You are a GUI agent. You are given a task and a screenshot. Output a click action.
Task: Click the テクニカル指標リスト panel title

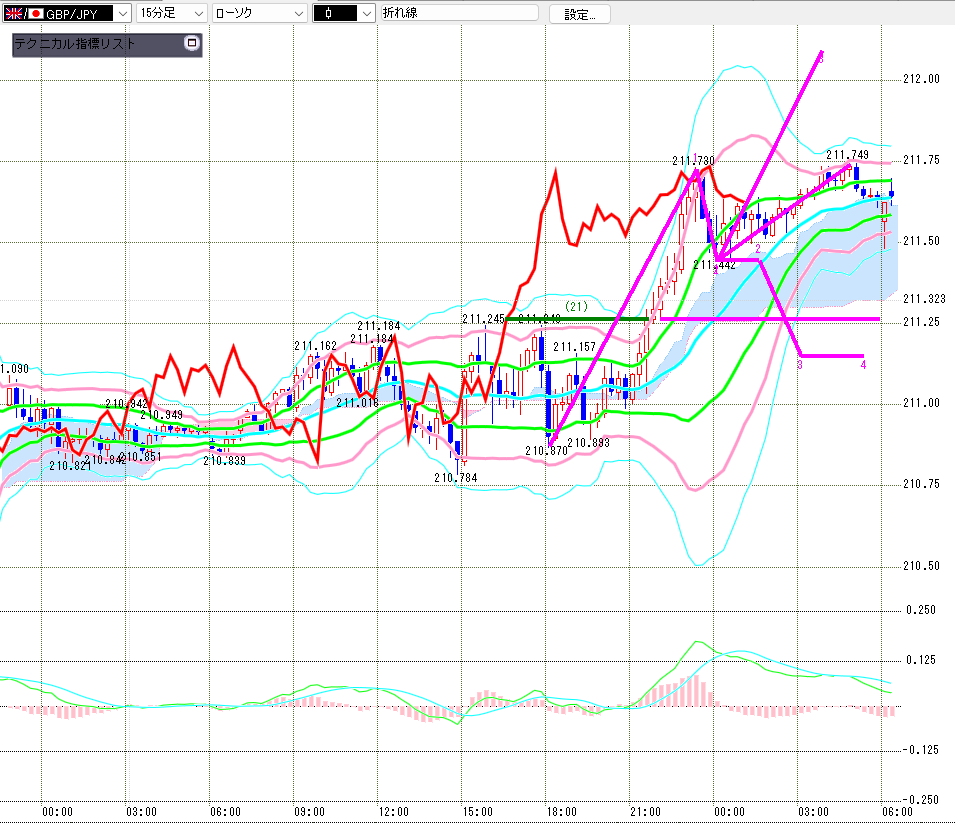pyautogui.click(x=74, y=44)
